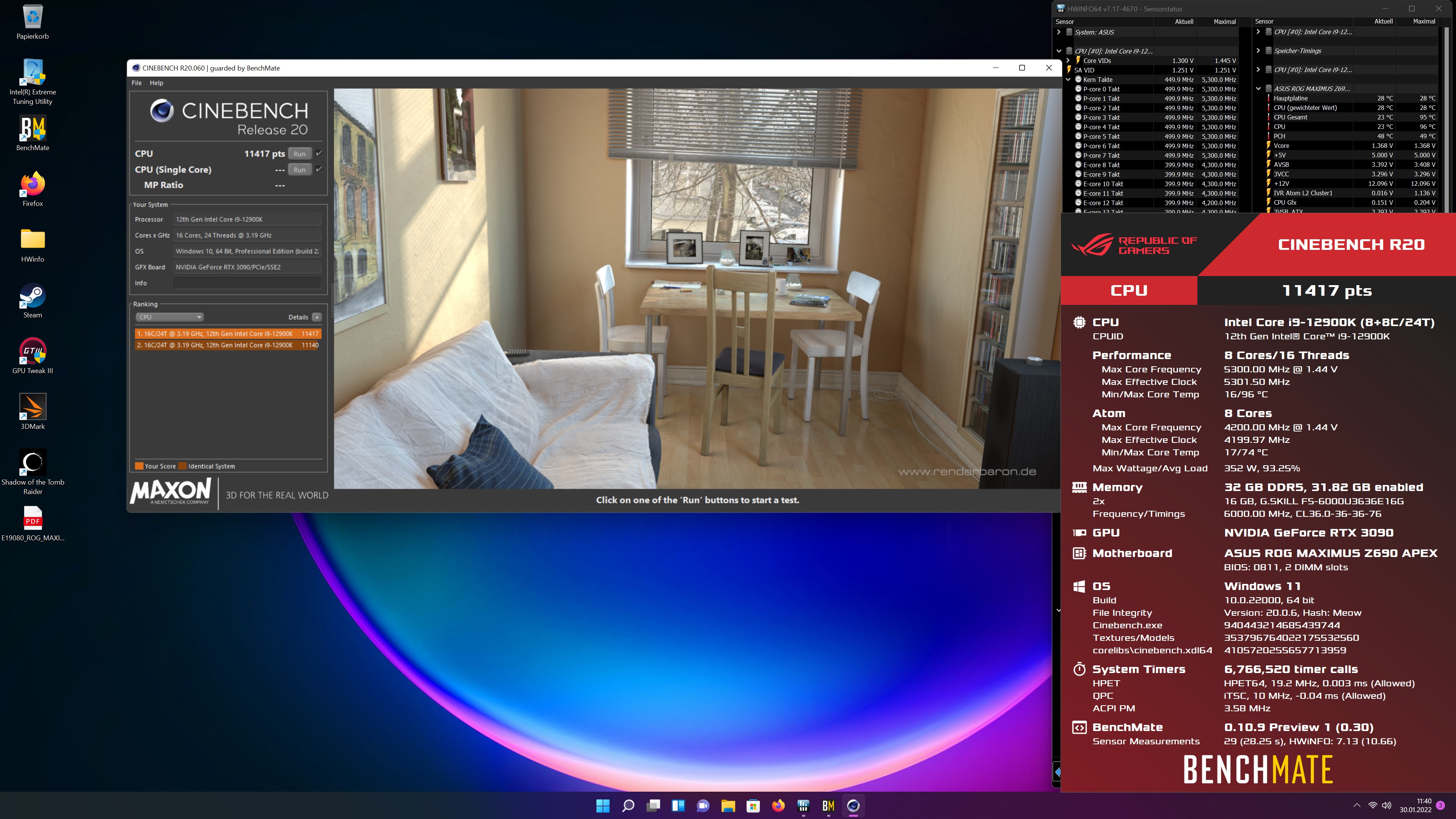Launch Intel Extreme Tuning Utility shortcut
This screenshot has height=819, width=1456.
[x=33, y=82]
